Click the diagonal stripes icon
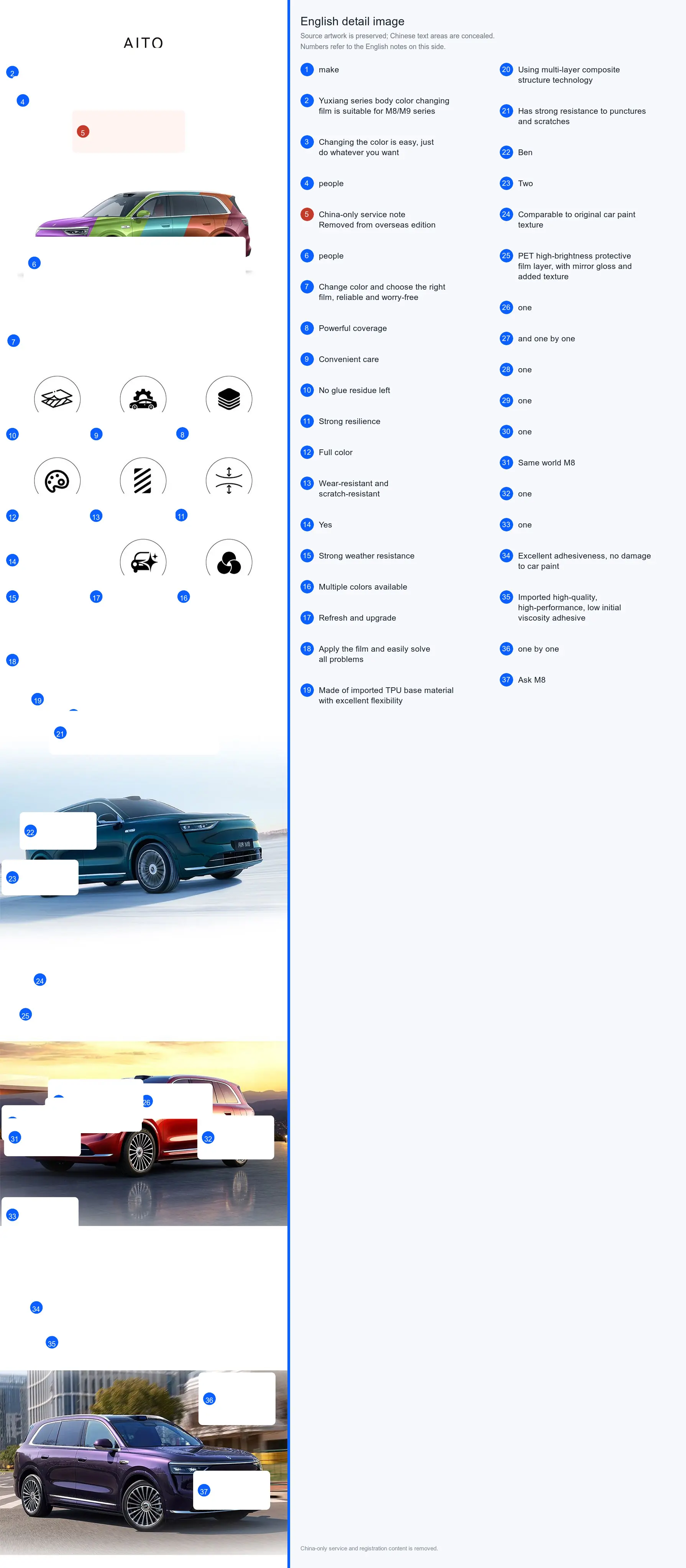Screen dimensions: 686x1568 [x=143, y=480]
